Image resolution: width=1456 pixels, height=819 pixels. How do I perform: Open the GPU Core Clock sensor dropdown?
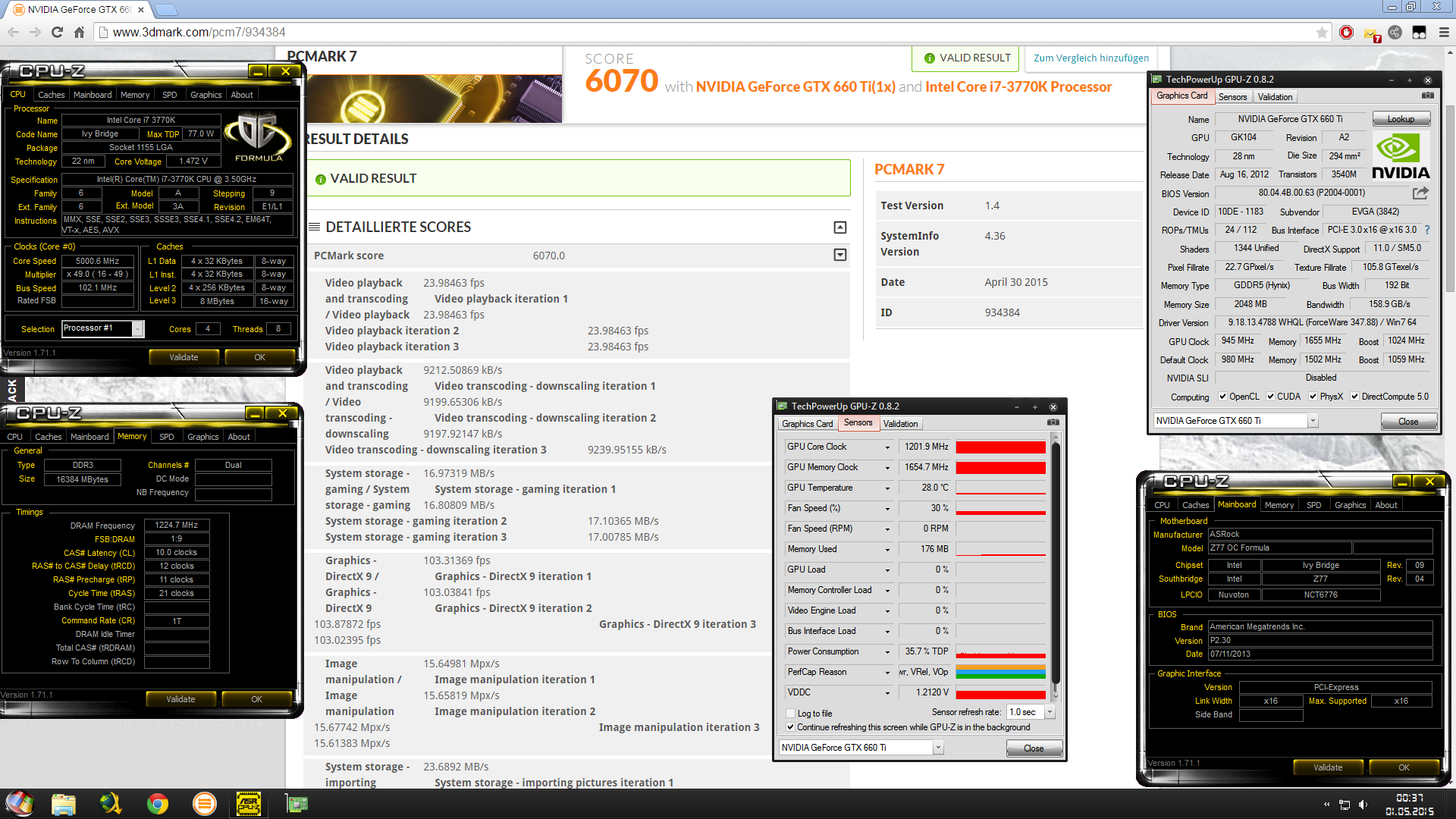[x=888, y=447]
